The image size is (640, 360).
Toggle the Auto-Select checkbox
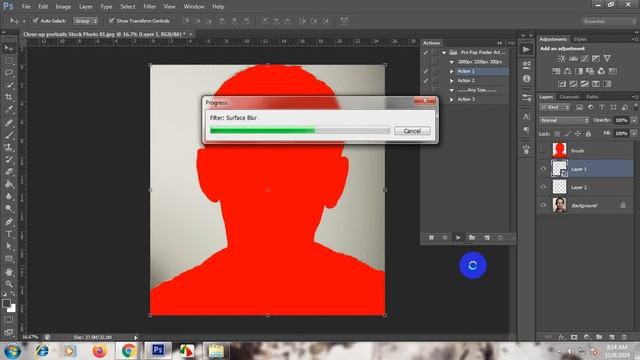pyautogui.click(x=36, y=20)
